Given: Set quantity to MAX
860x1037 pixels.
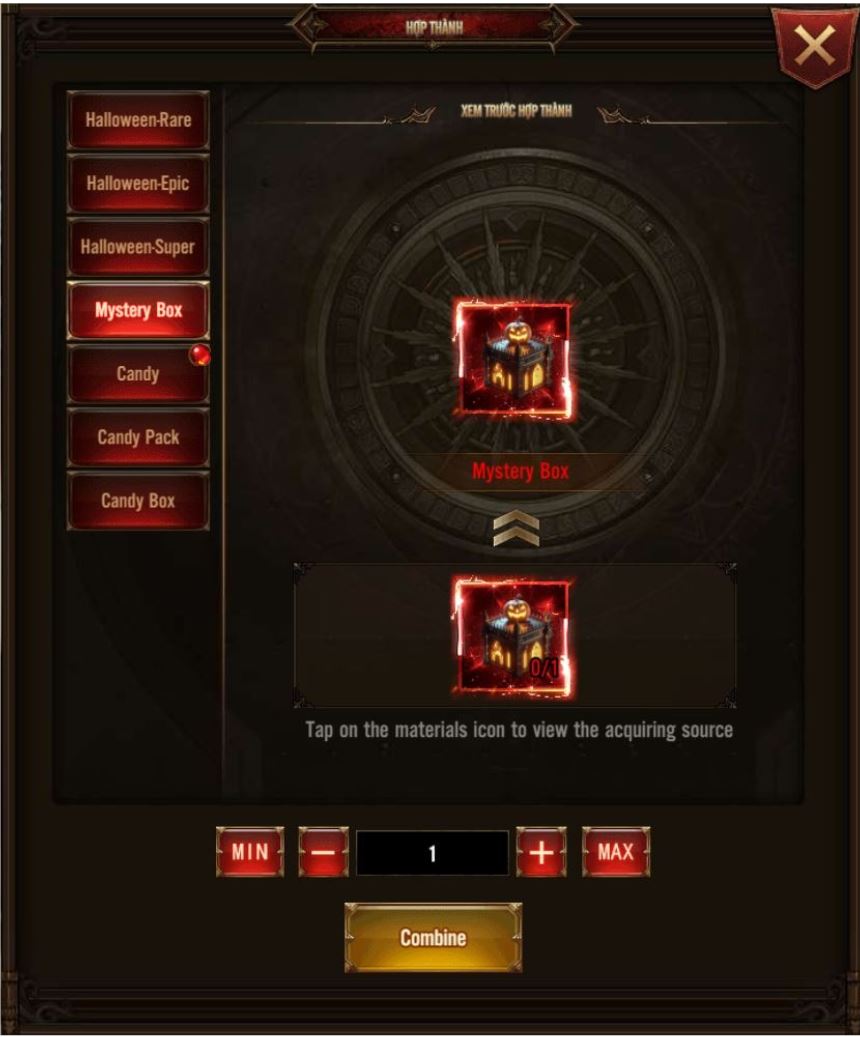Looking at the screenshot, I should click(616, 852).
